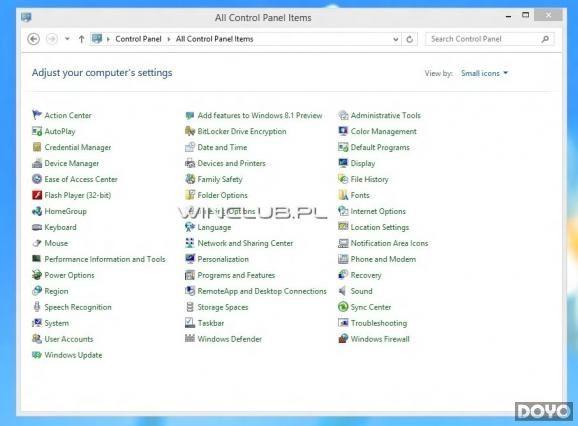Click the BitLocker Drive Encryption icon
The image size is (578, 426).
coord(190,131)
